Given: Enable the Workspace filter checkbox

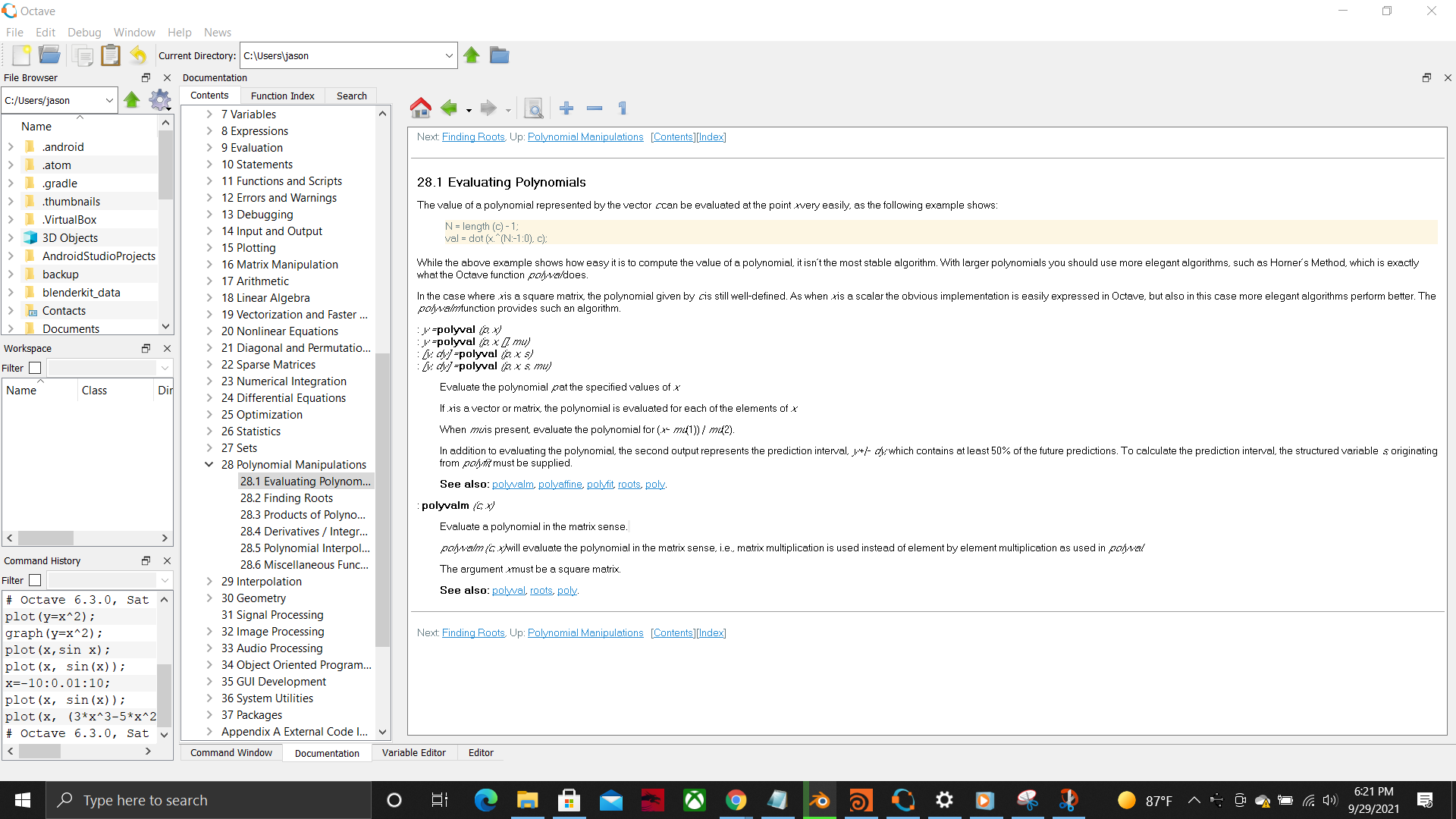Looking at the screenshot, I should [x=35, y=368].
